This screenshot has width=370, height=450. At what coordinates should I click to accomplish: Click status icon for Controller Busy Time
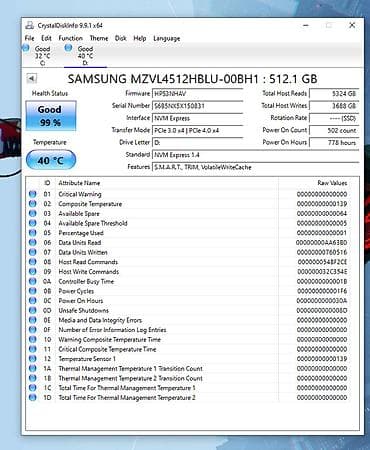pos(32,281)
